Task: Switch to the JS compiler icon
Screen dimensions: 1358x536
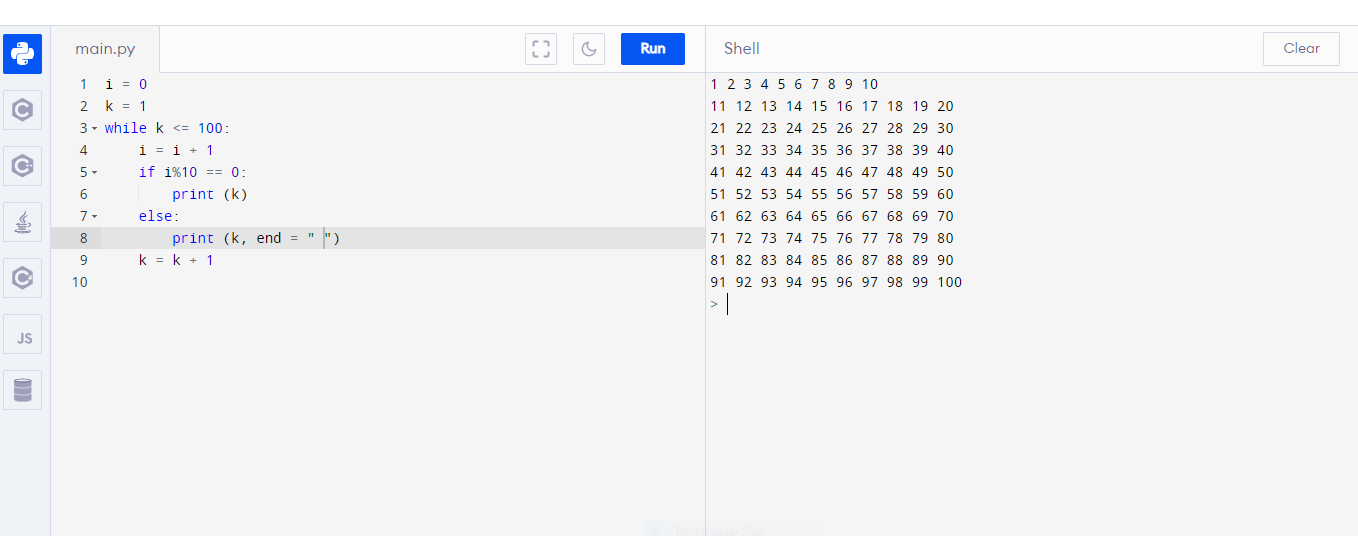Action: tap(22, 334)
